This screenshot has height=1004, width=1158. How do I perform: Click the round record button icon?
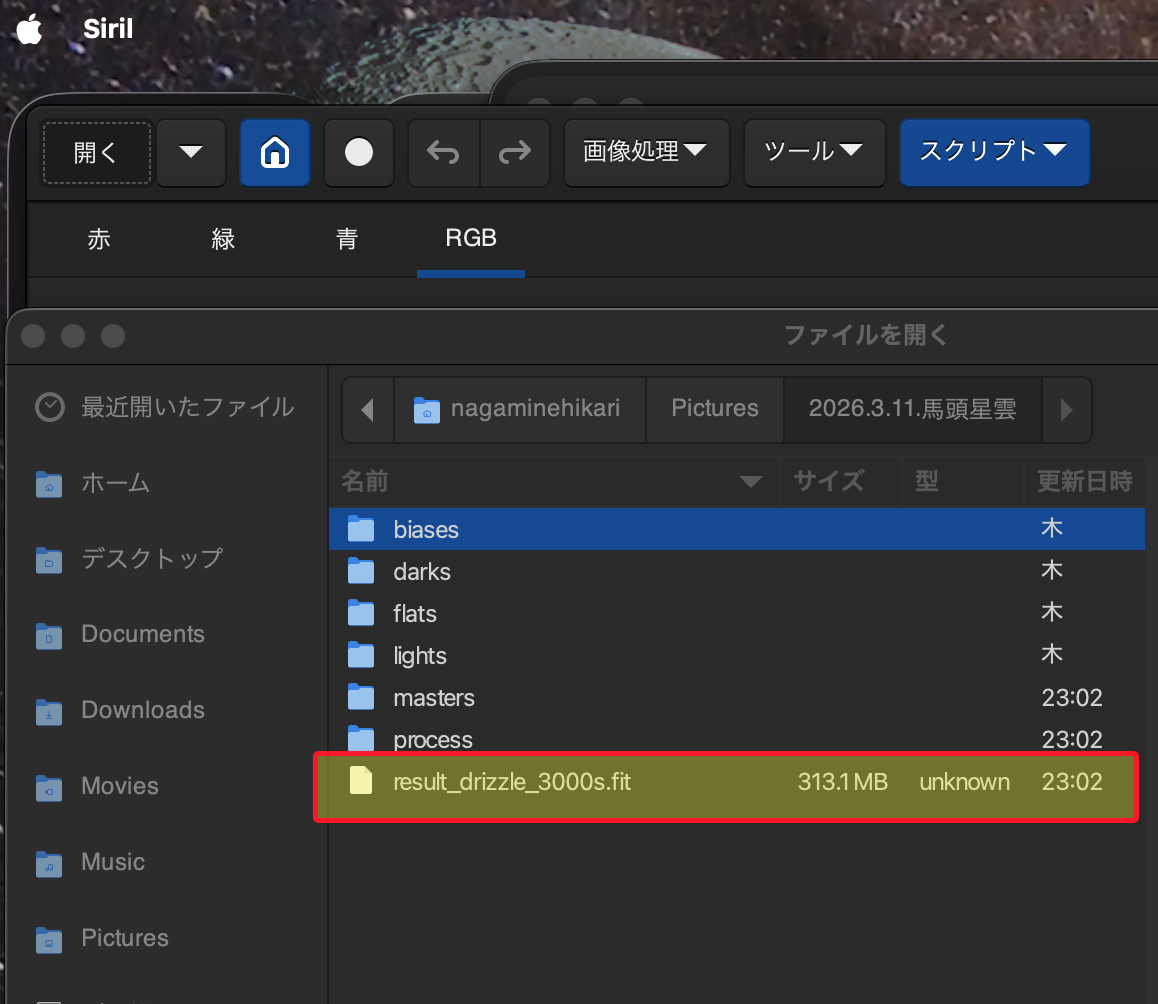pos(358,152)
